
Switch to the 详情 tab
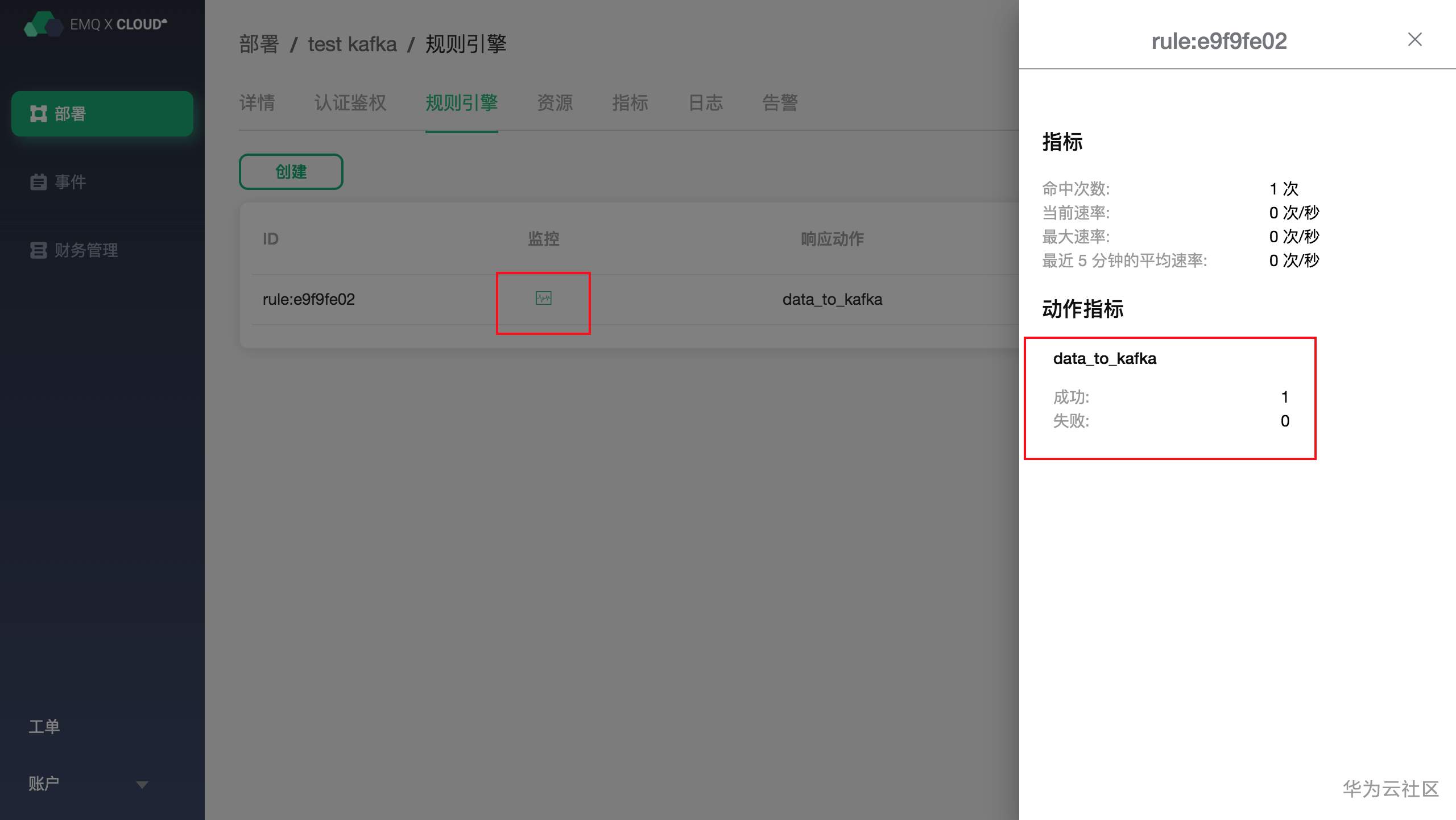[257, 103]
